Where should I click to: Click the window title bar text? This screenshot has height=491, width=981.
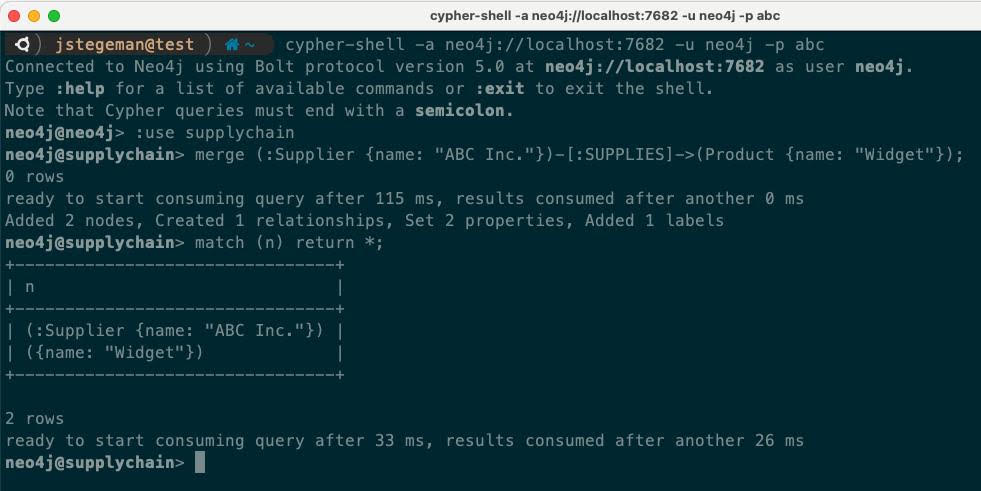[604, 16]
